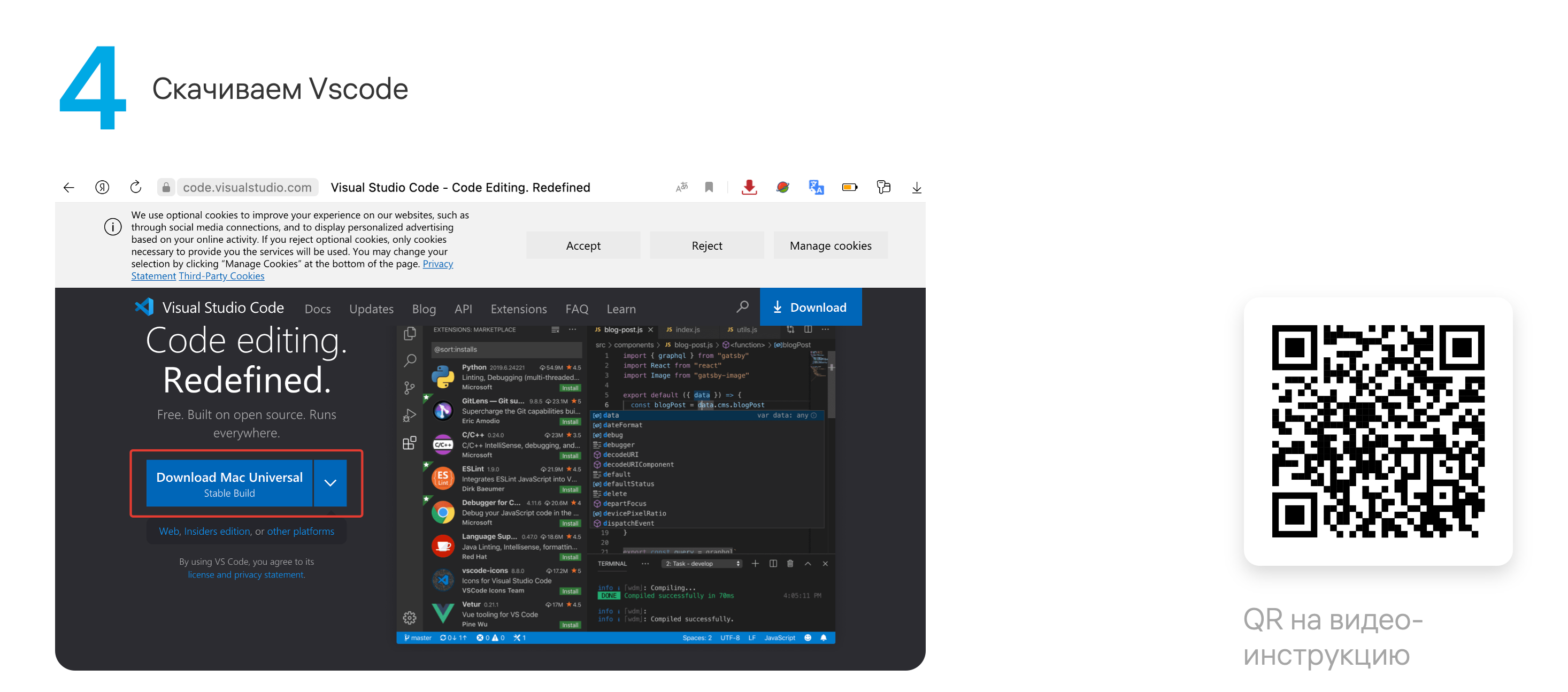Click the red download manager extension icon
The height and width of the screenshot is (692, 1568).
click(749, 188)
